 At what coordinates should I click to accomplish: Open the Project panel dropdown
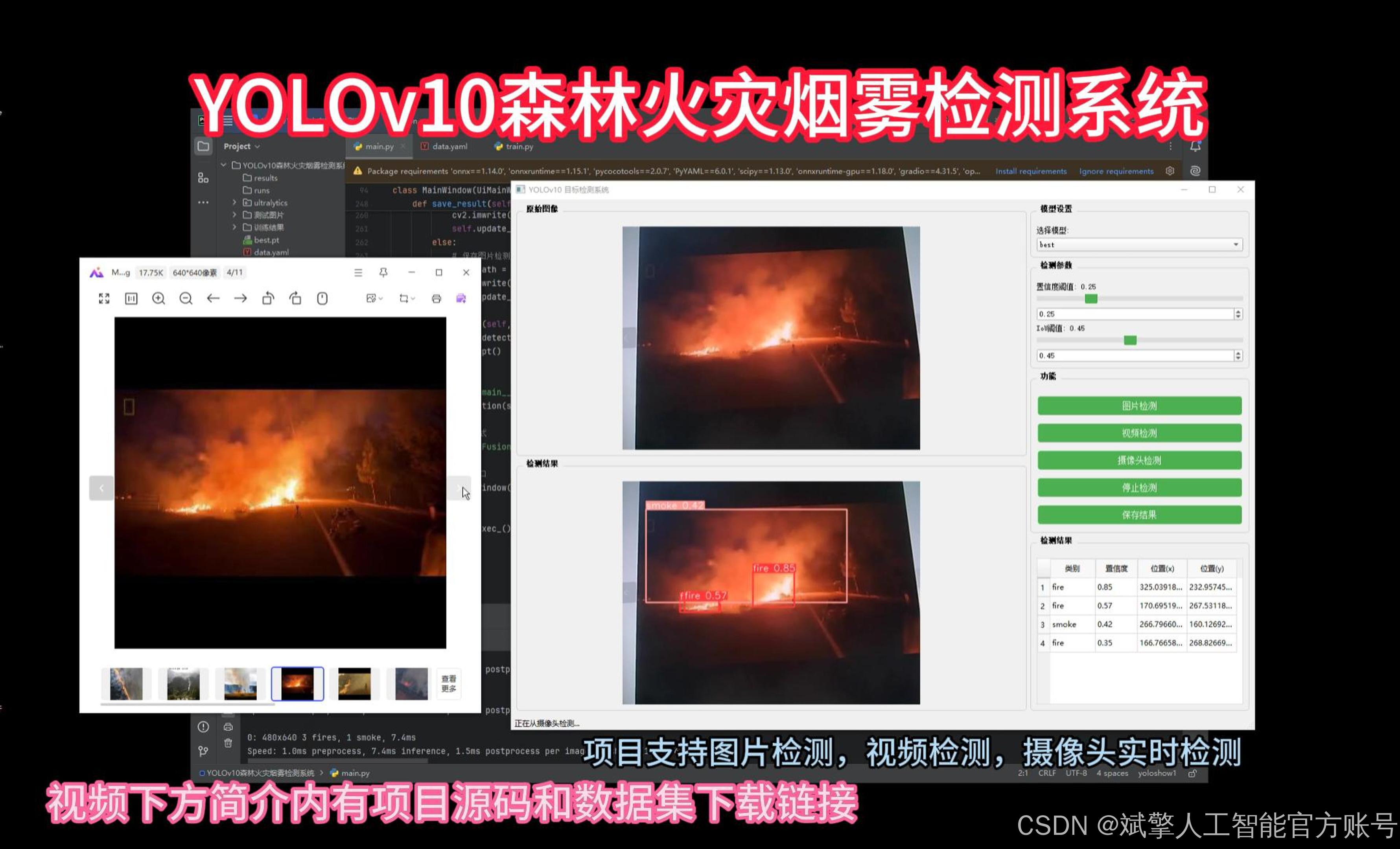tap(241, 146)
